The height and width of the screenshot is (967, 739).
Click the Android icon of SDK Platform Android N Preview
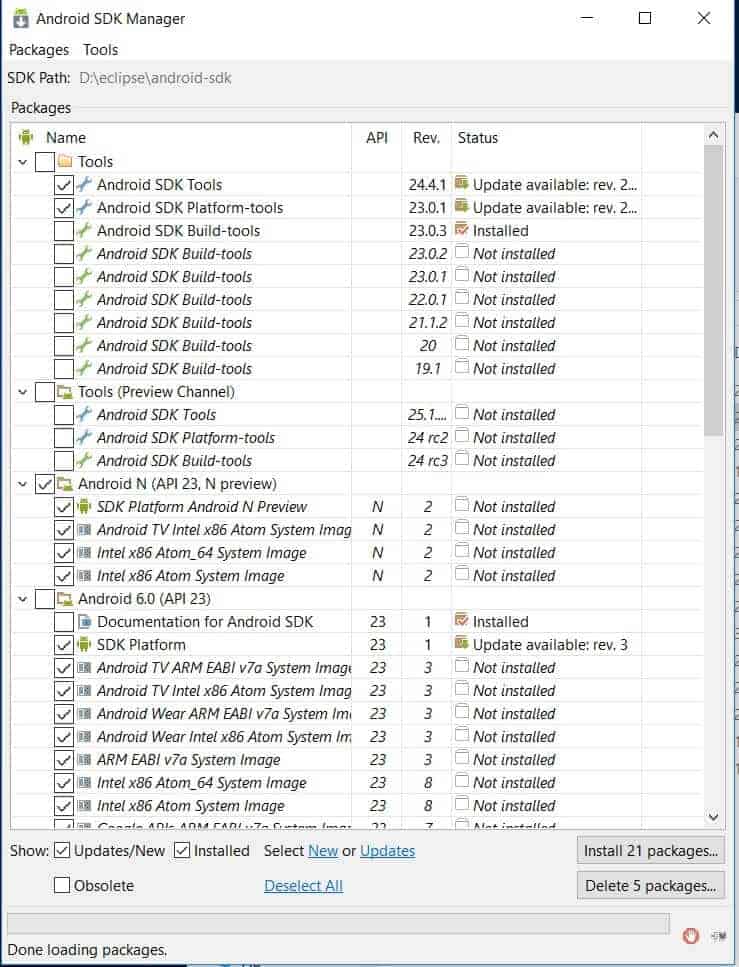click(84, 506)
